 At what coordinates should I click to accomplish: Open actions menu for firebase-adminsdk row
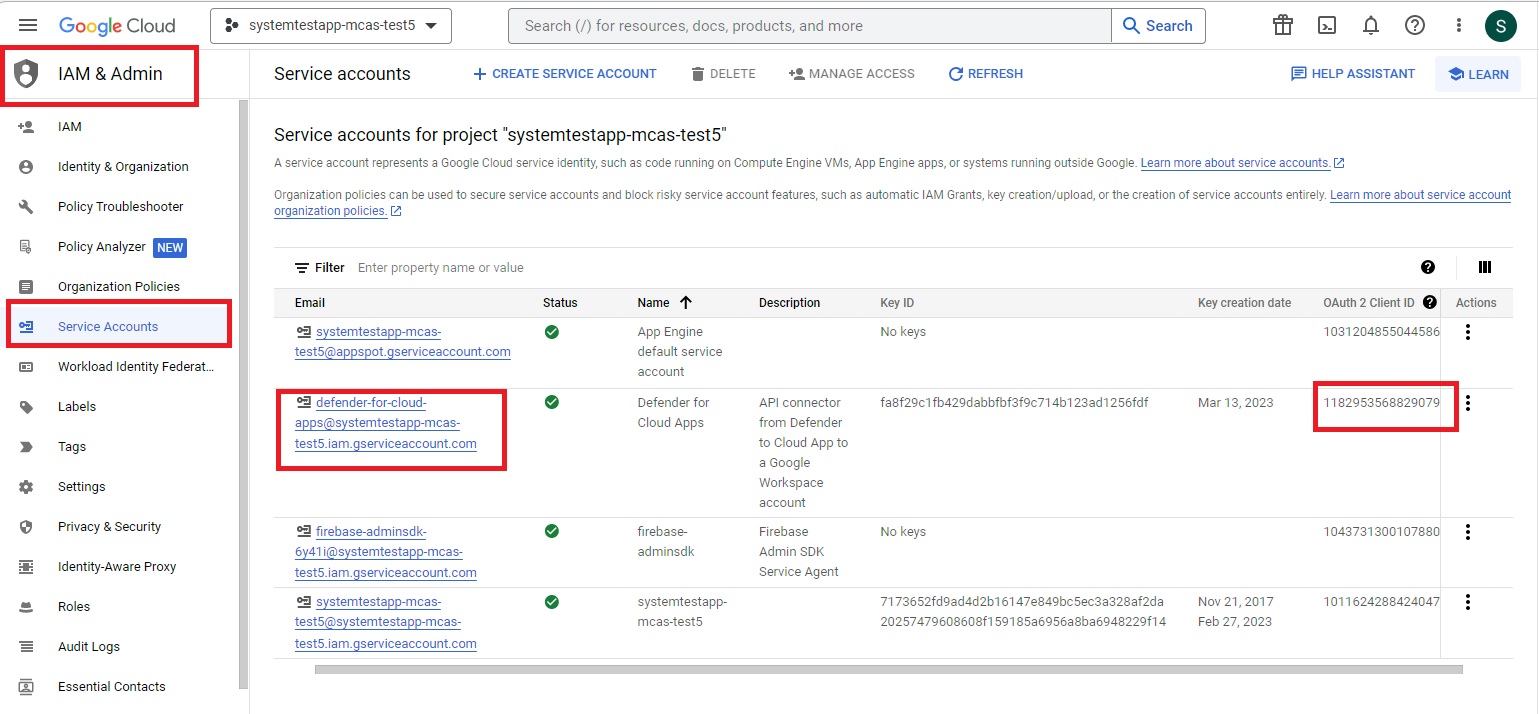click(x=1468, y=532)
